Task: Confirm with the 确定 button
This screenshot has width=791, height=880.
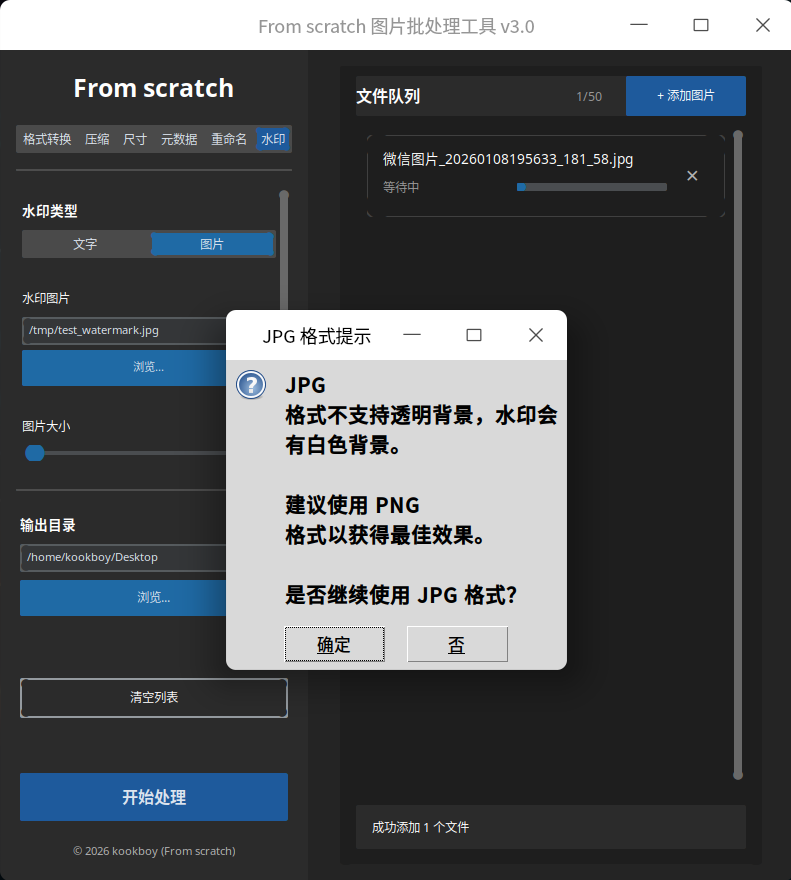Action: (x=335, y=644)
